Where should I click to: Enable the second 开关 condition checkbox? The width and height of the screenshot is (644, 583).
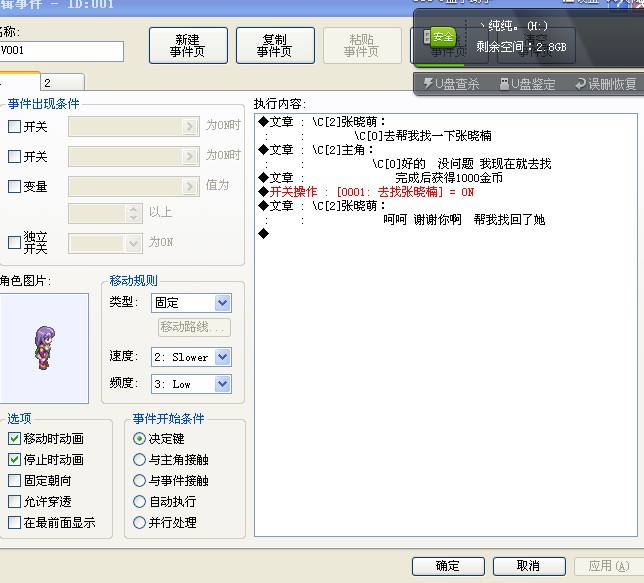(x=14, y=157)
